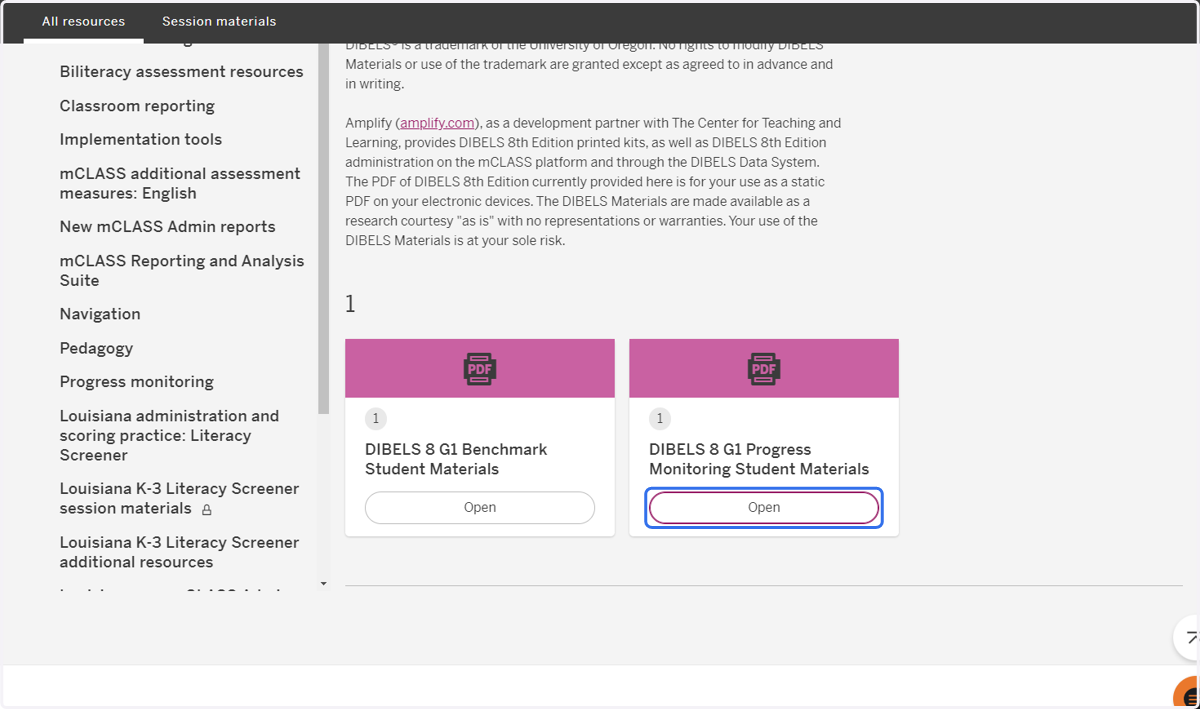1200x709 pixels.
Task: Open the orange chat widget icon
Action: pyautogui.click(x=1187, y=694)
